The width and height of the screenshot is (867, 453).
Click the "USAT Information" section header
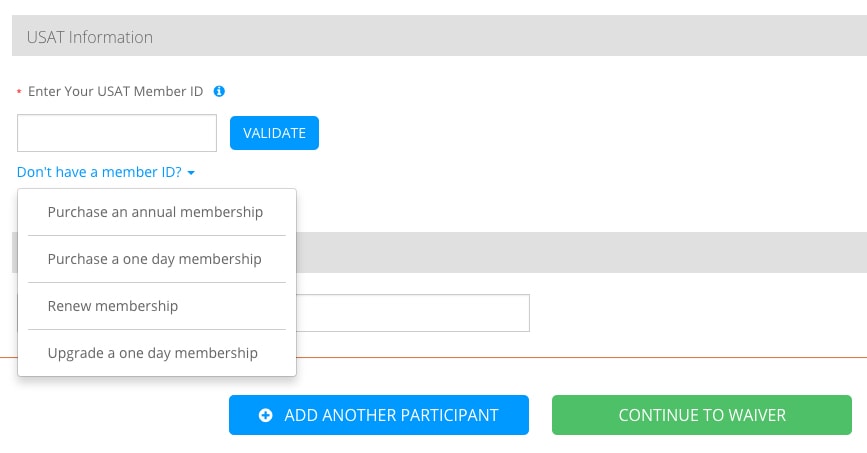[90, 37]
